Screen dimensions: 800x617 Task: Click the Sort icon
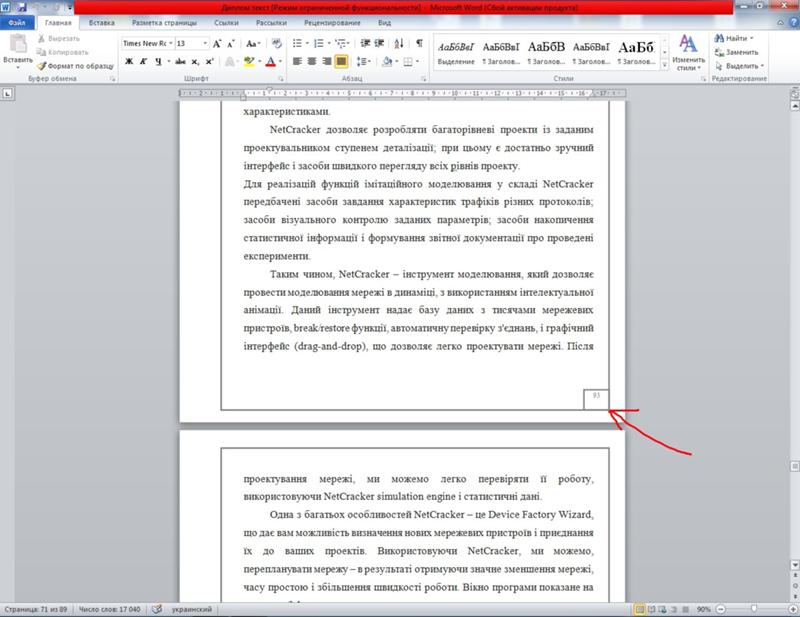pos(399,43)
